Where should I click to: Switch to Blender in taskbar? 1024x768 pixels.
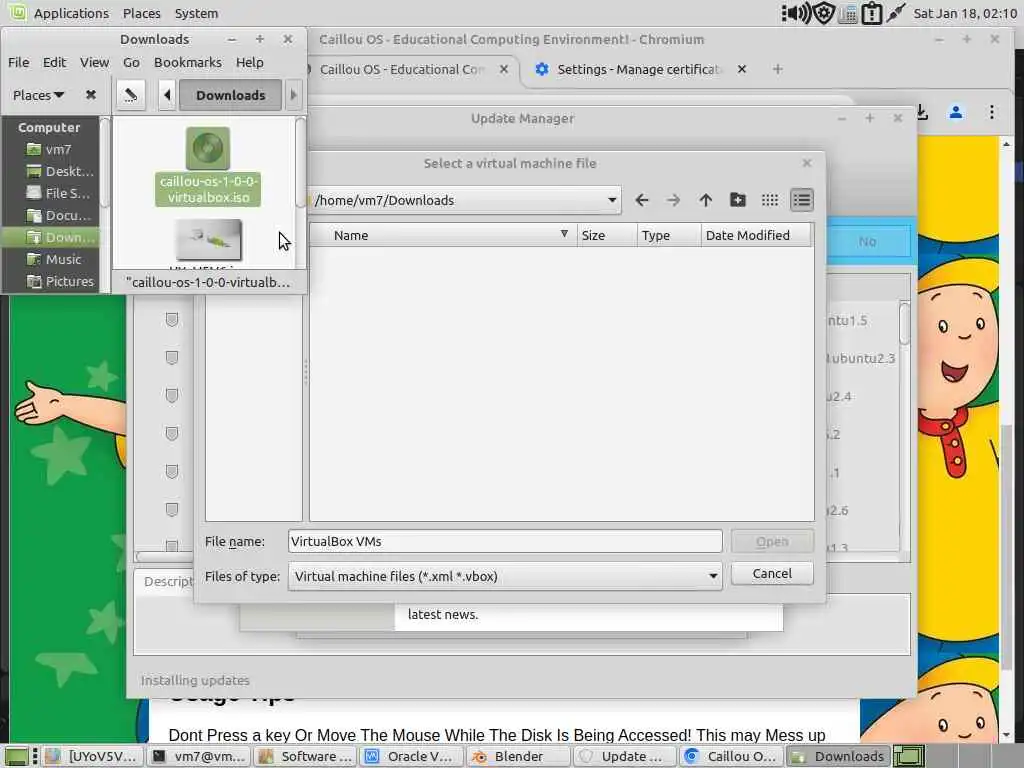[518, 756]
